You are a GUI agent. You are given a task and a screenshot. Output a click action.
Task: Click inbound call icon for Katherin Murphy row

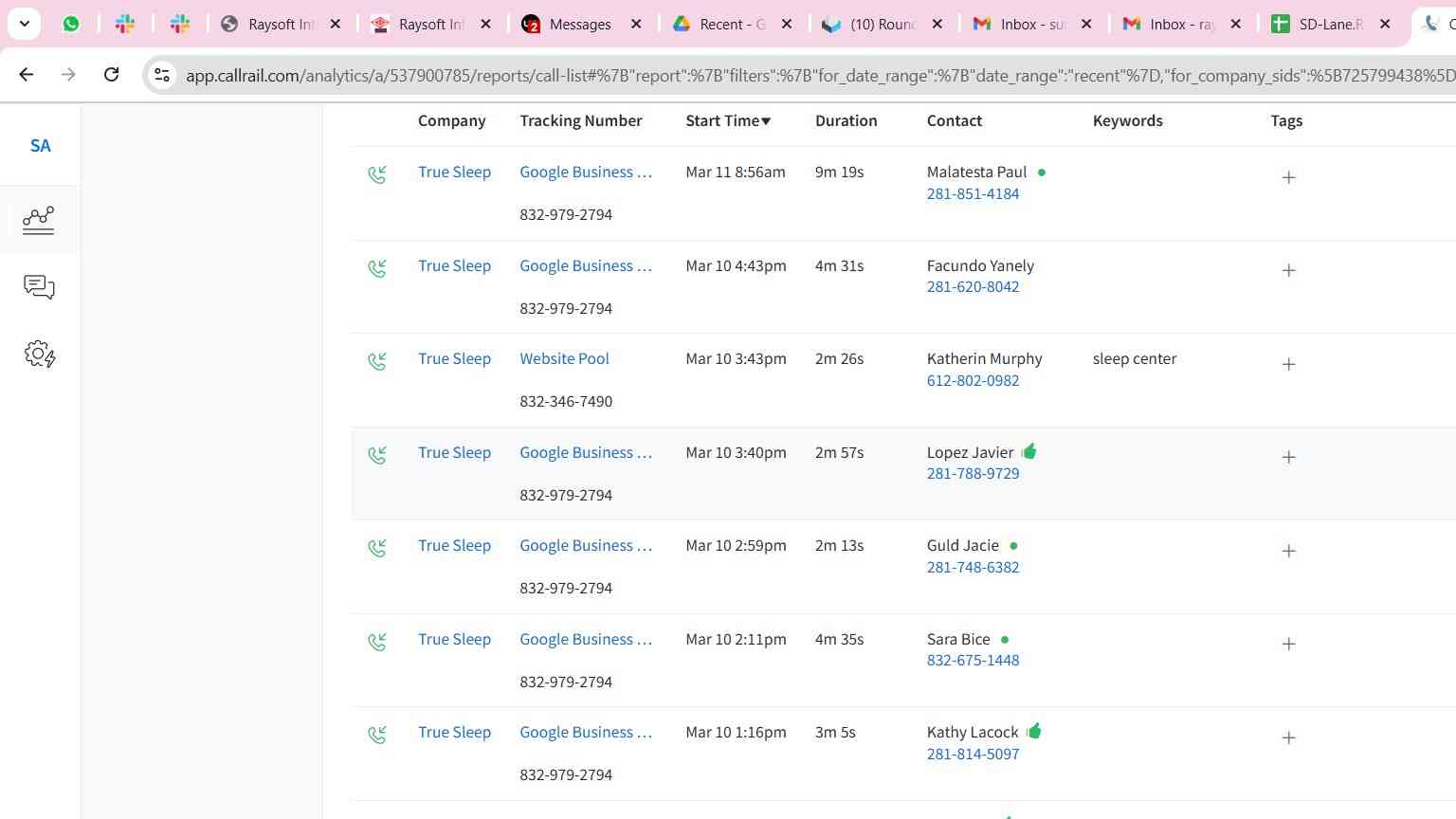point(377,361)
